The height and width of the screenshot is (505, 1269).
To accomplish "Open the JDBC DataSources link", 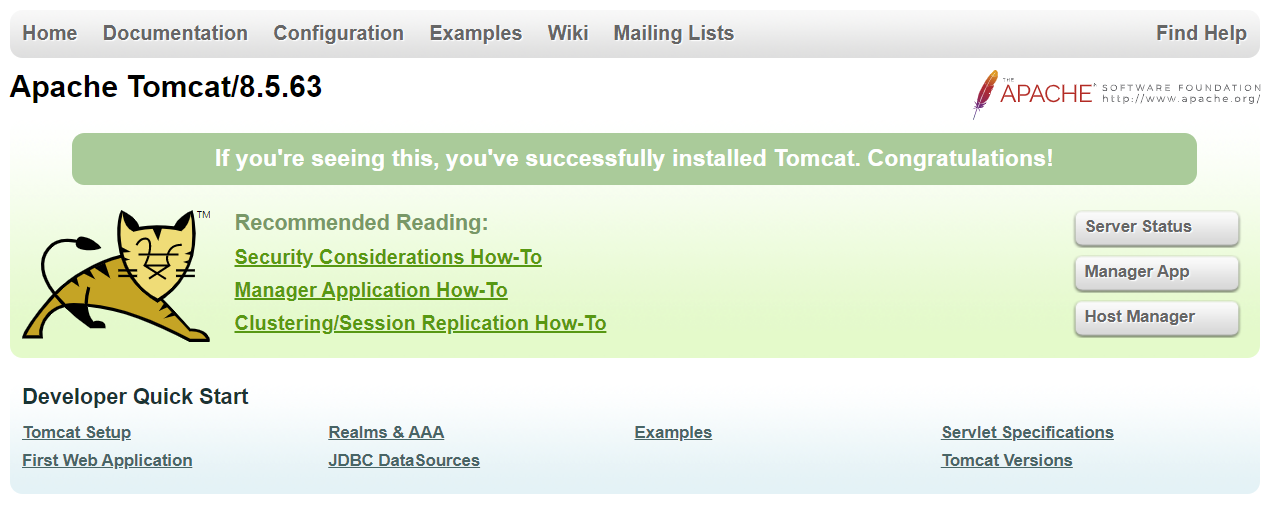I will (404, 460).
